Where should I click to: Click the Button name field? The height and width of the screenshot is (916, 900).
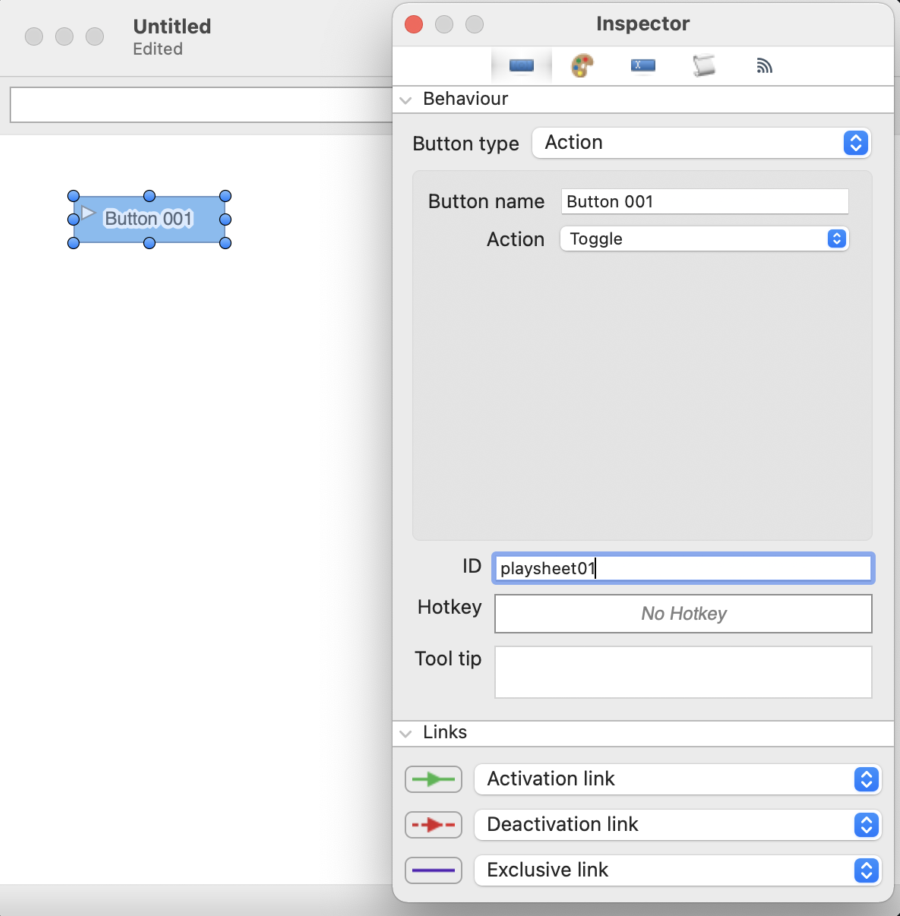704,201
